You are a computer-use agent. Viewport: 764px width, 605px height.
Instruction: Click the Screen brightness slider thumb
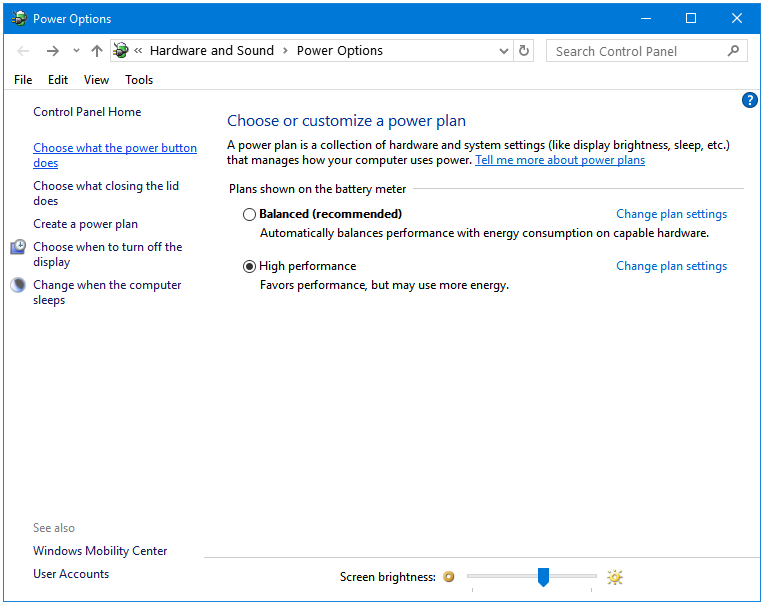coord(543,577)
